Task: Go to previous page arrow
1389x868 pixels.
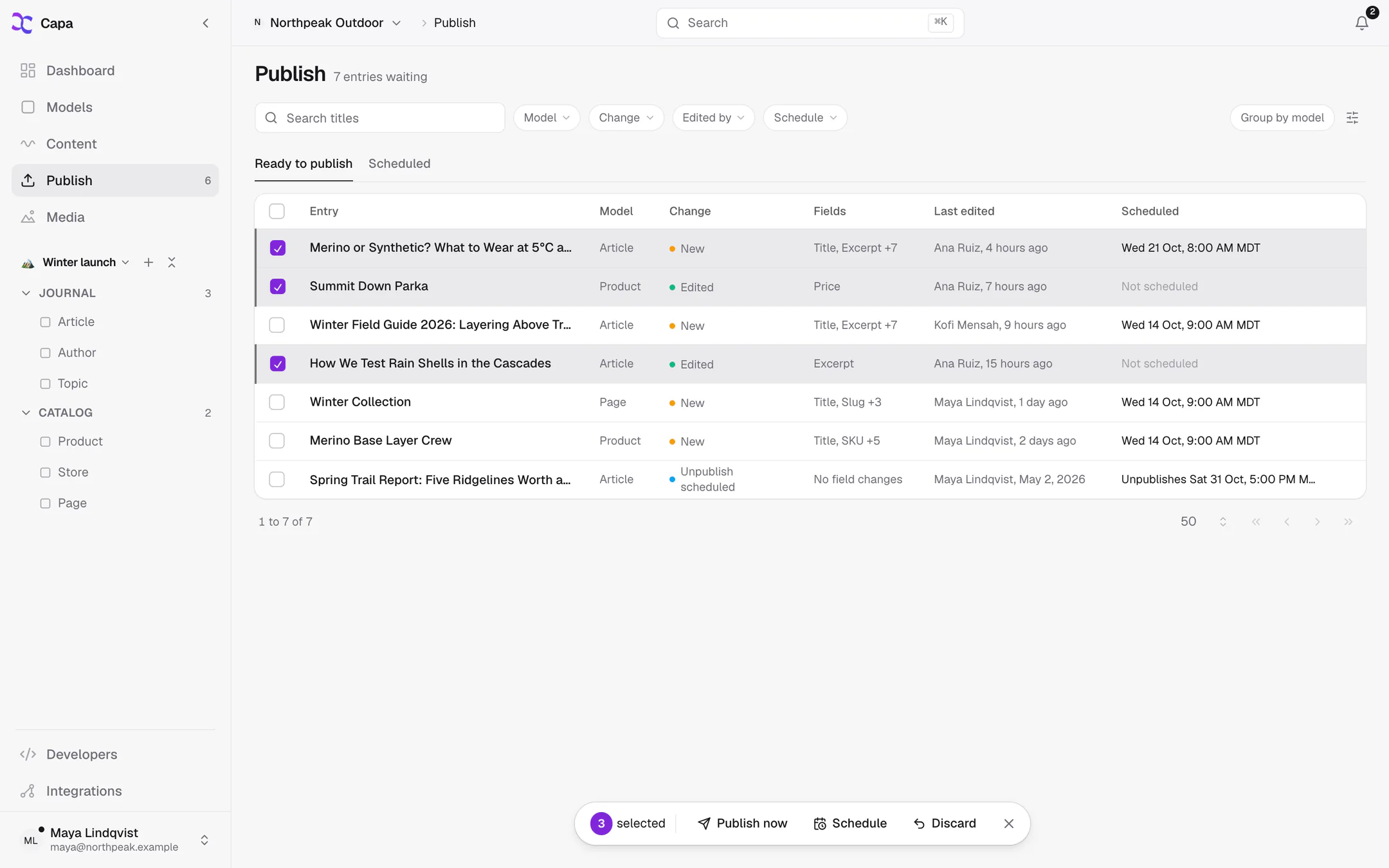Action: tap(1287, 522)
